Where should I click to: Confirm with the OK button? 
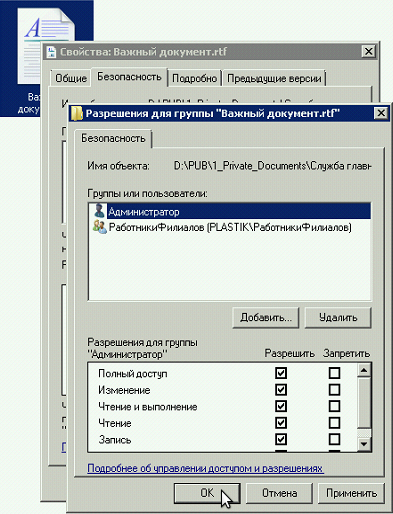pyautogui.click(x=207, y=493)
